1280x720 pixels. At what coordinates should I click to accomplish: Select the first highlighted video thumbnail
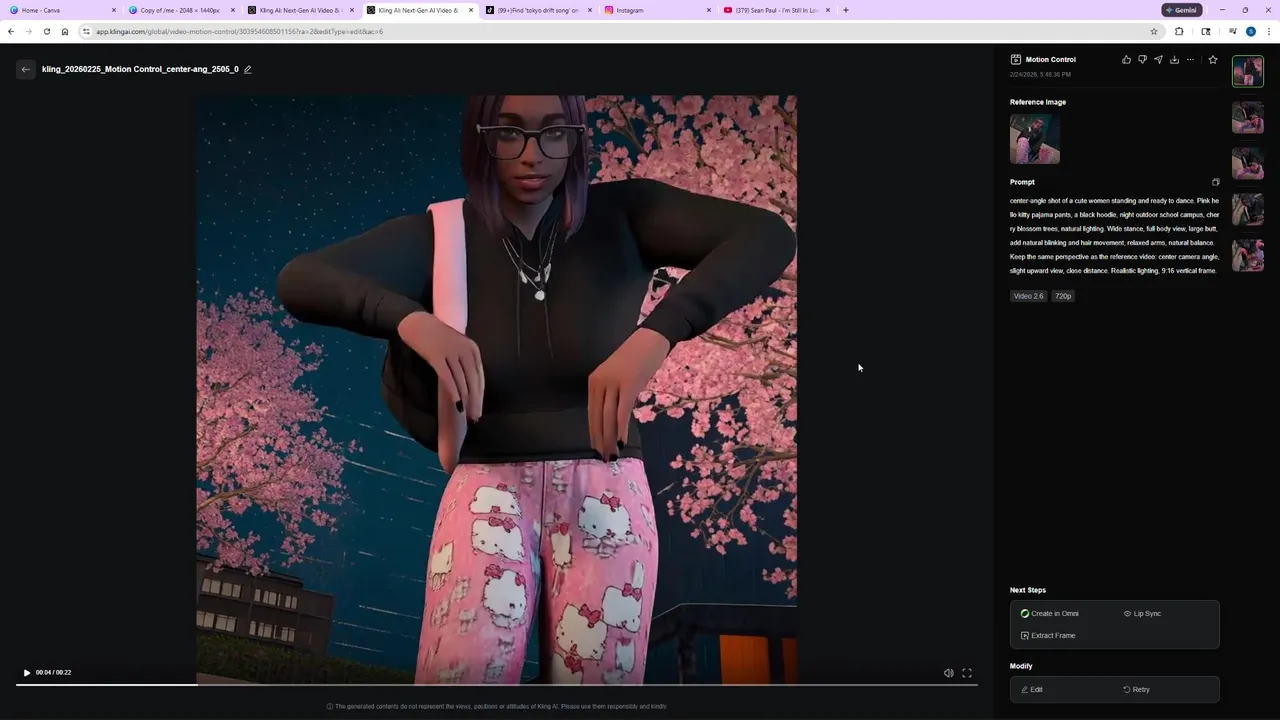1248,71
